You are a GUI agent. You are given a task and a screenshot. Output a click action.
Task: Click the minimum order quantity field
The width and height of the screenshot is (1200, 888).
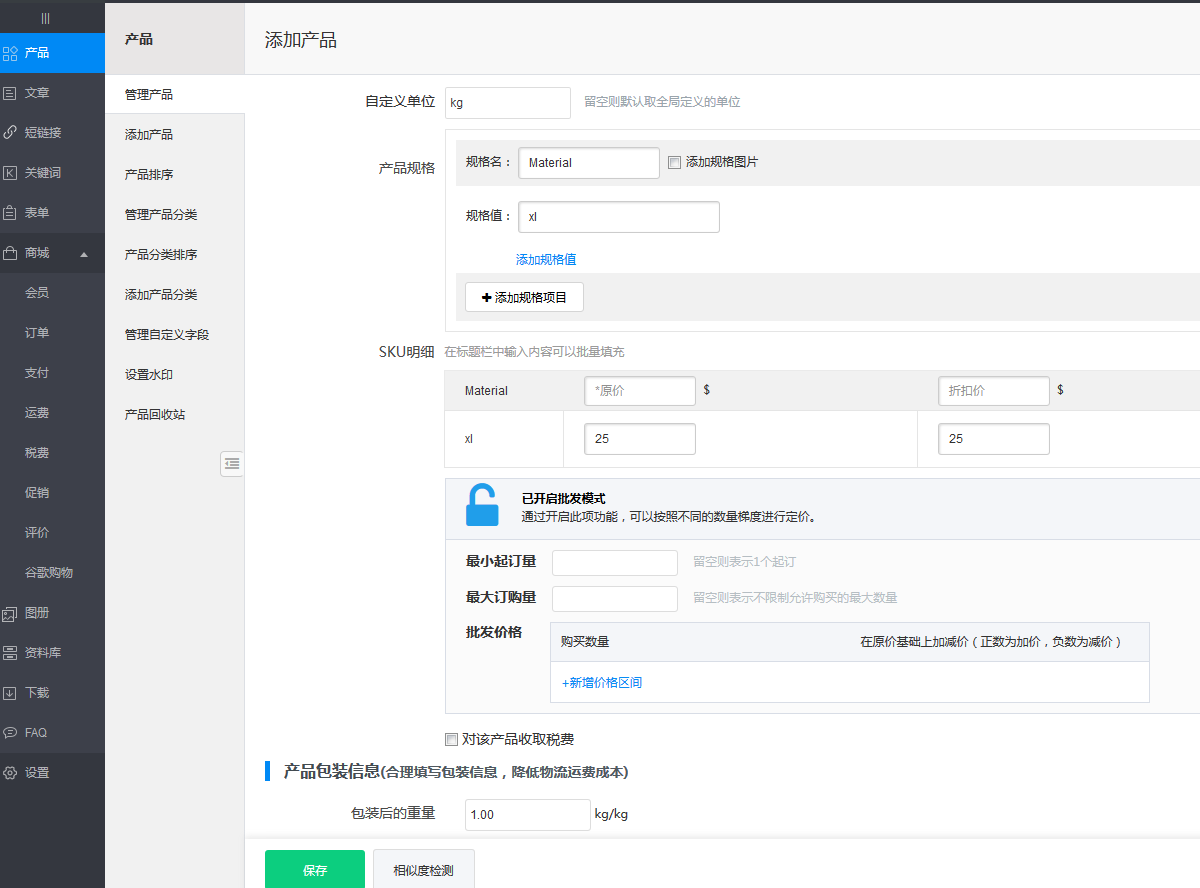(x=614, y=563)
